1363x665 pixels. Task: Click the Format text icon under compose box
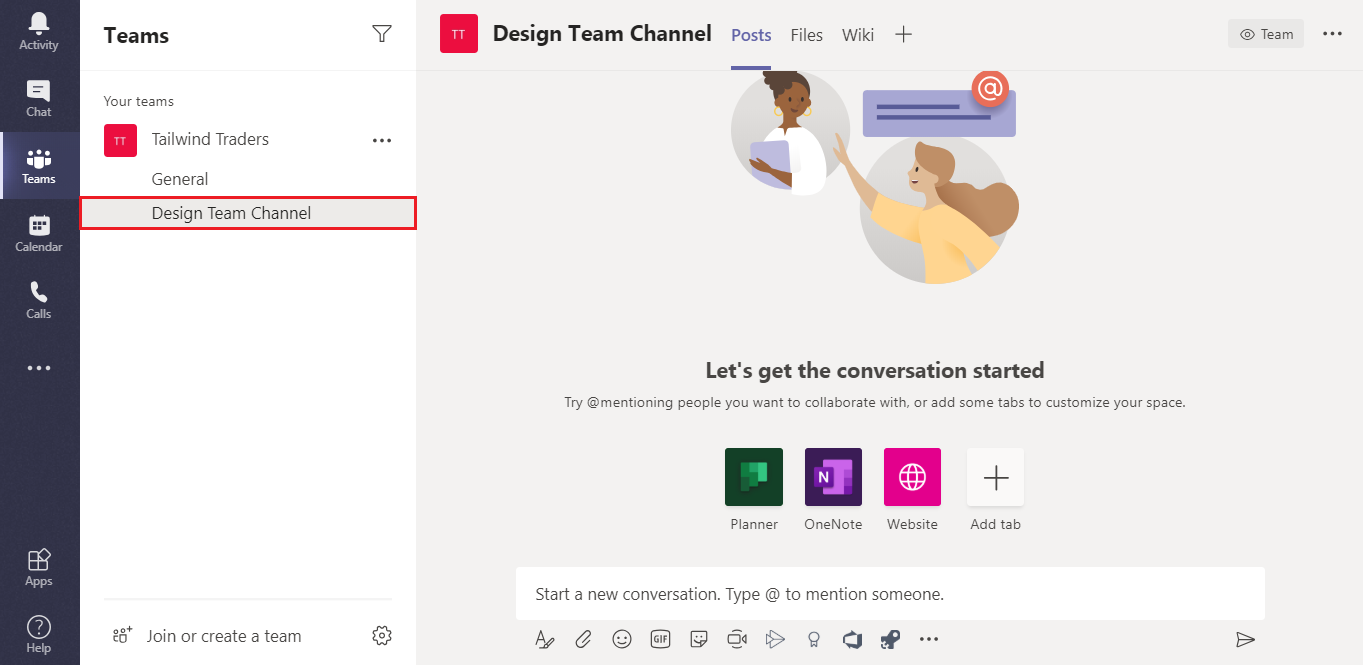(544, 639)
